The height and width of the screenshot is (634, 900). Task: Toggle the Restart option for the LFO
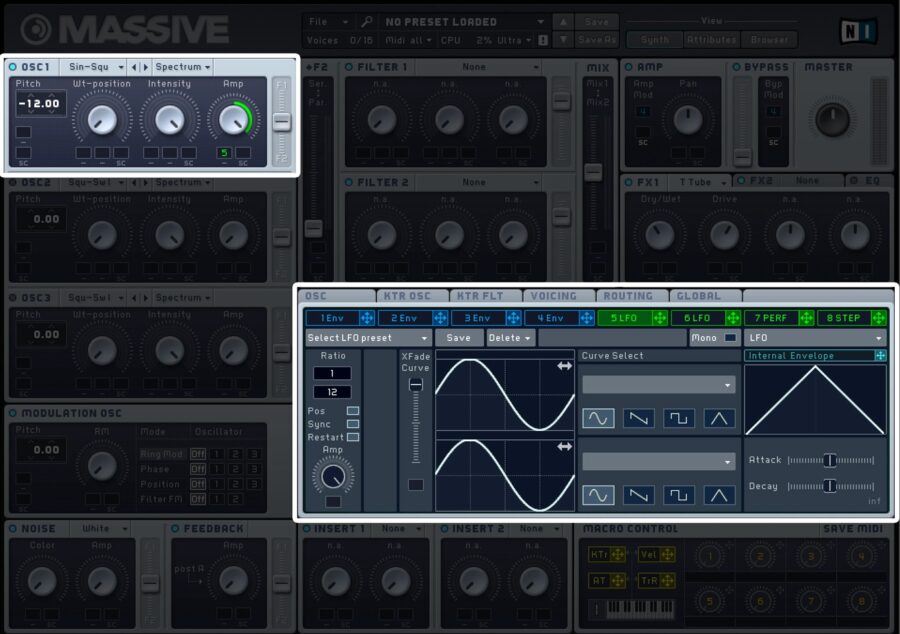pos(352,438)
